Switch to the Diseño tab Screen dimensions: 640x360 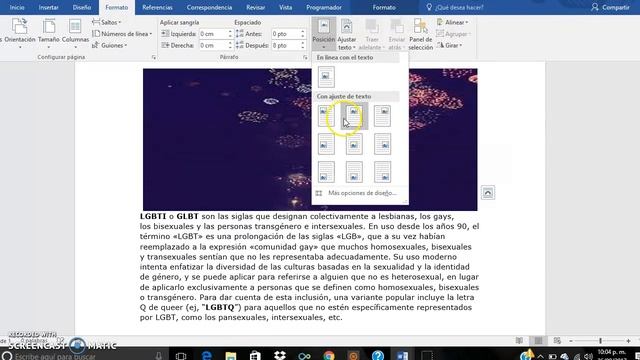(82, 7)
